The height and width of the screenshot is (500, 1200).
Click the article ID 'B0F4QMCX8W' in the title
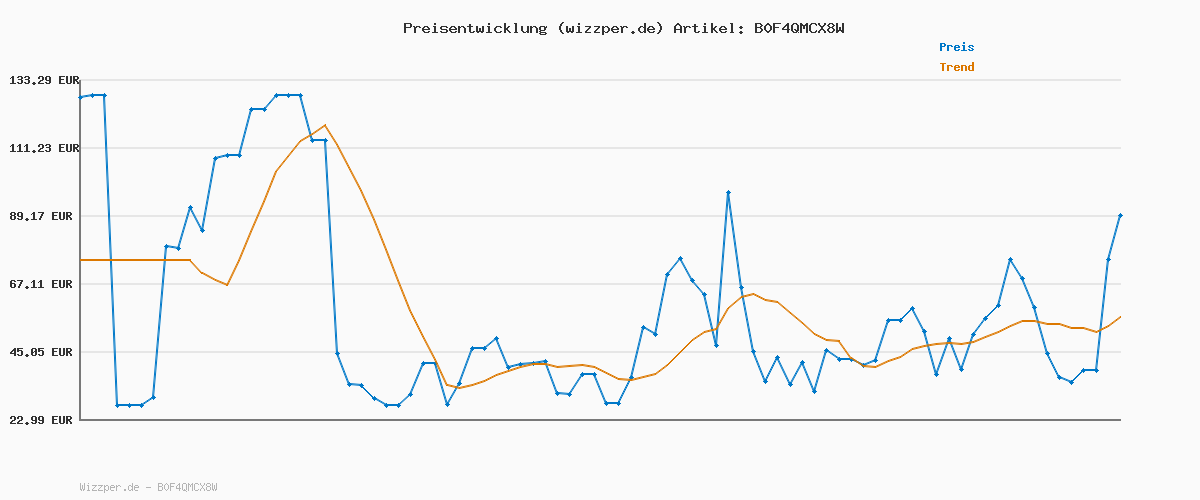[x=798, y=28]
